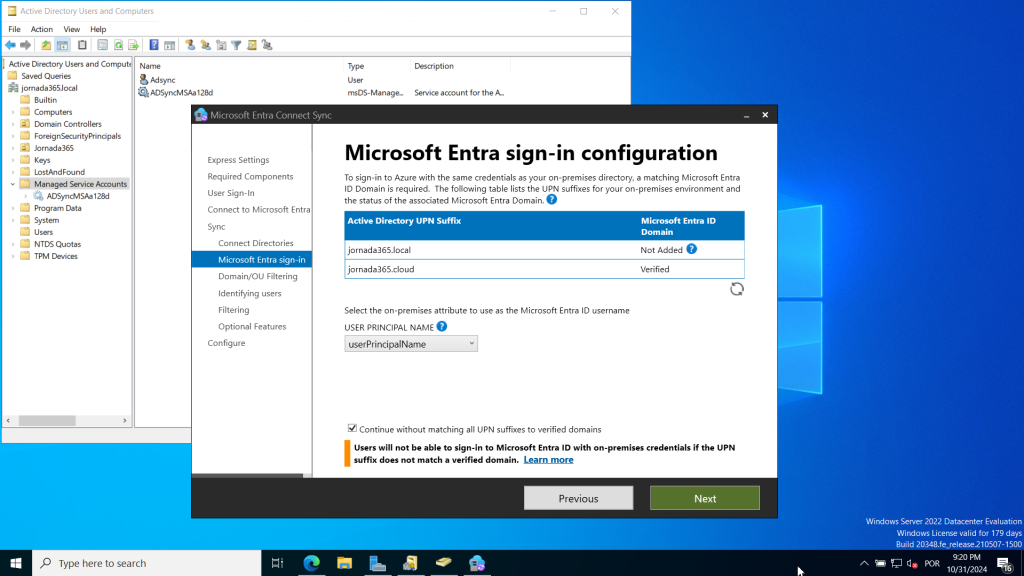Expand the Domain Controllers tree node
Image resolution: width=1024 pixels, height=576 pixels.
[x=13, y=124]
